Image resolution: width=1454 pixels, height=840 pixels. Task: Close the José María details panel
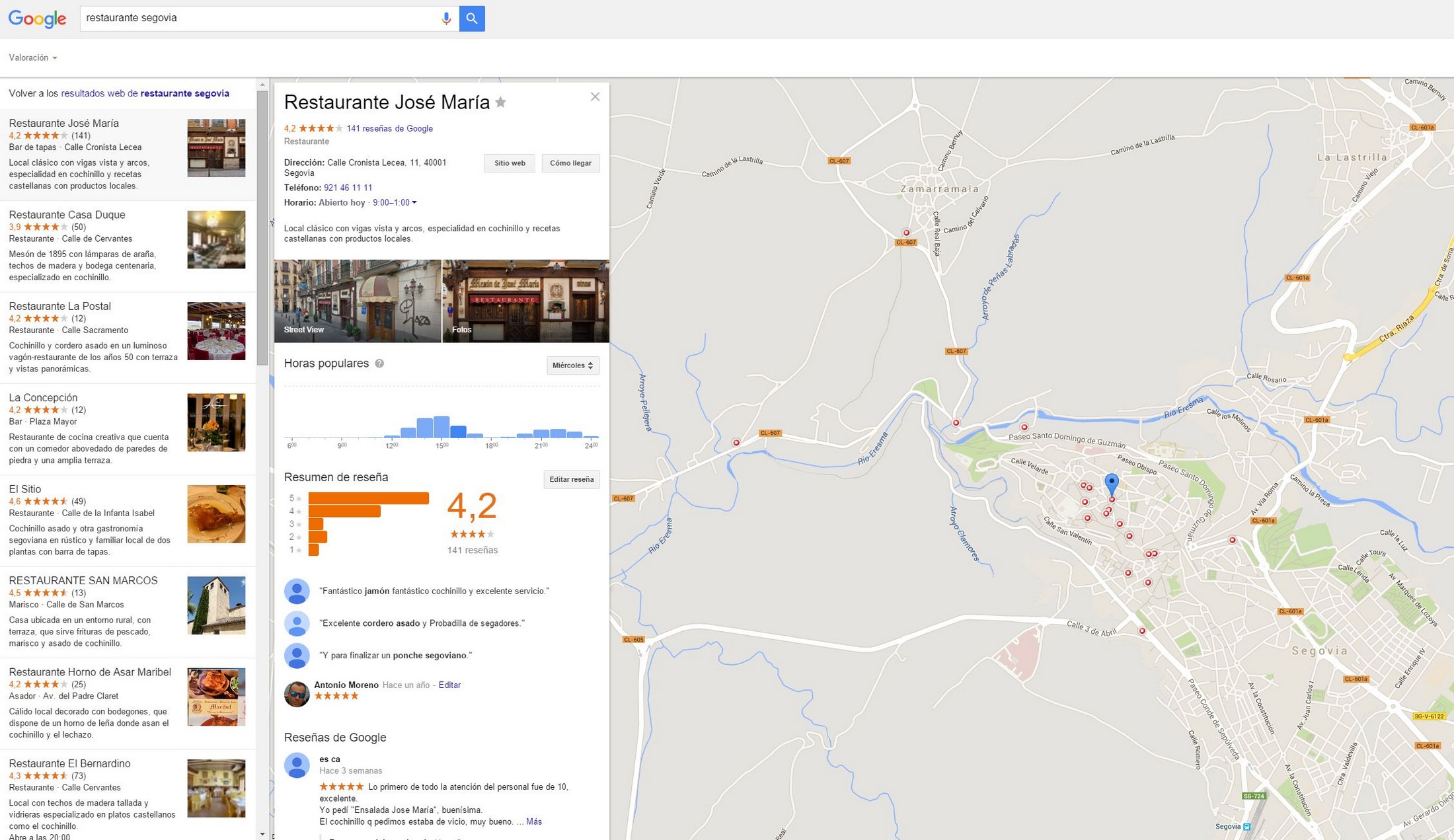(x=595, y=97)
